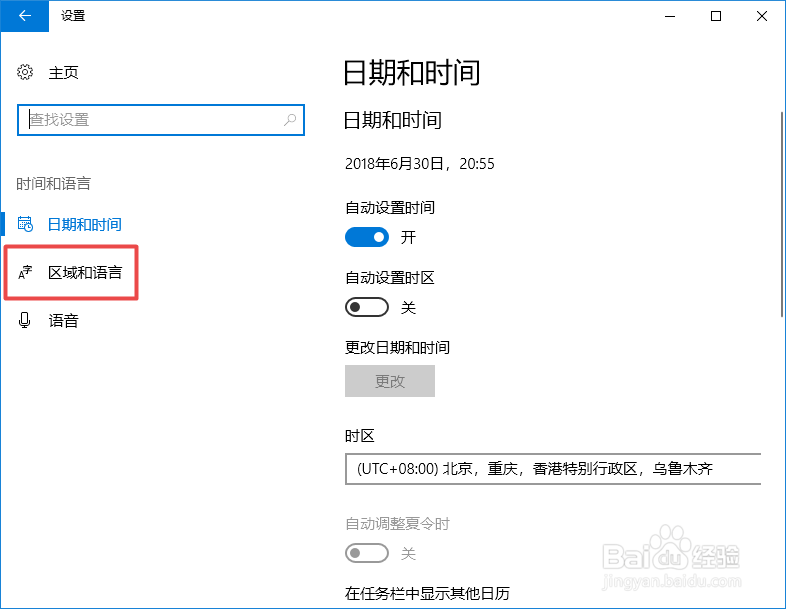This screenshot has height=609, width=786.
Task: Turn on 自动设置时区 toggle
Action: coord(366,307)
